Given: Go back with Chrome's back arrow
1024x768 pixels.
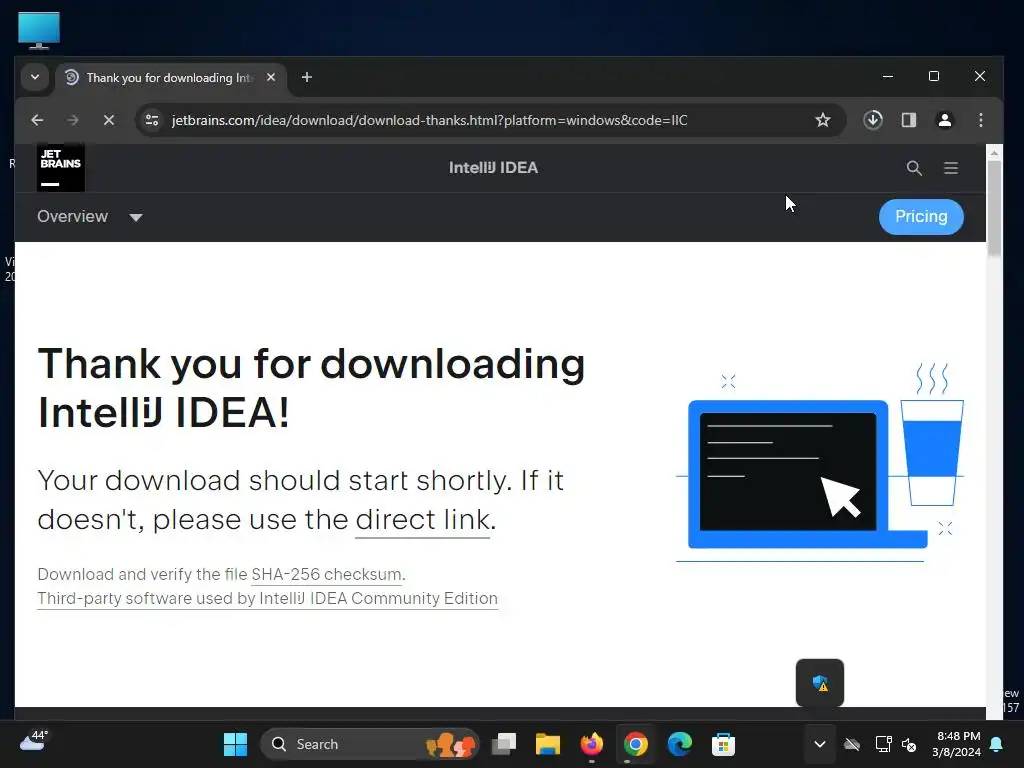Looking at the screenshot, I should coord(37,120).
